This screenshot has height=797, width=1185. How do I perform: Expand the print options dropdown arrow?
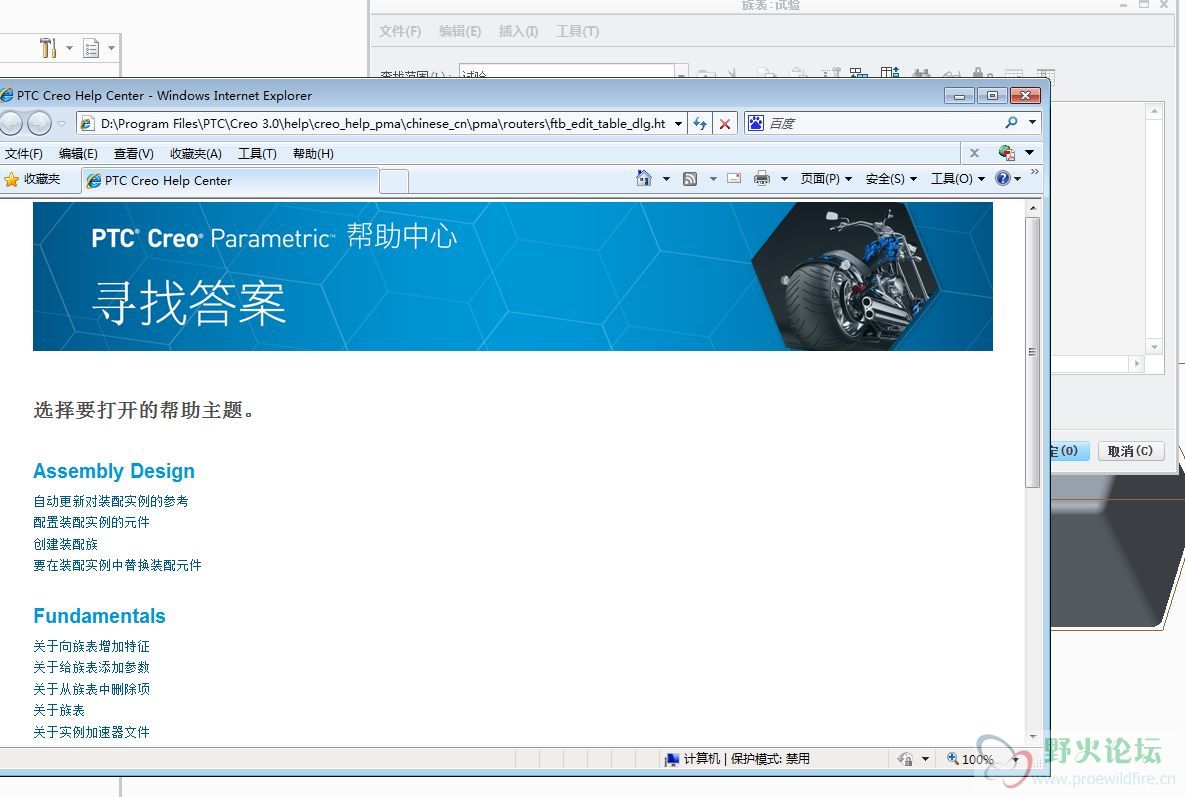coord(784,179)
